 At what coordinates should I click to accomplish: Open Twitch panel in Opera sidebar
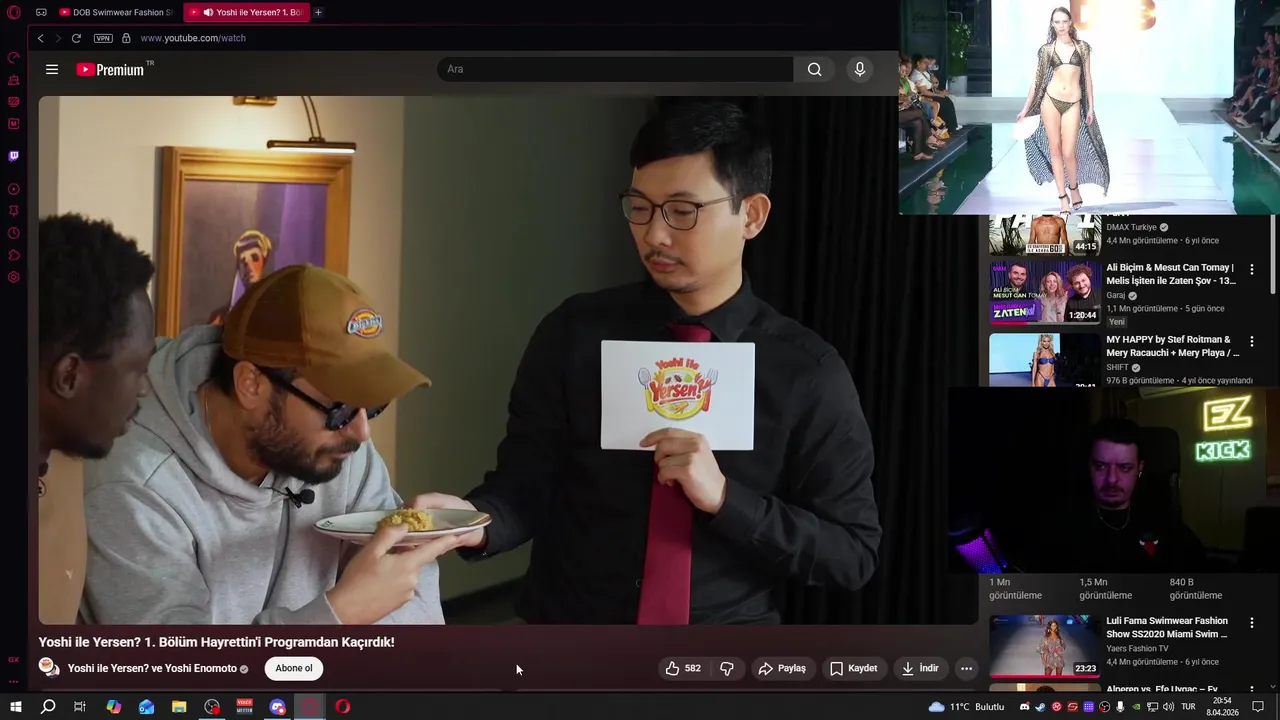[x=14, y=156]
